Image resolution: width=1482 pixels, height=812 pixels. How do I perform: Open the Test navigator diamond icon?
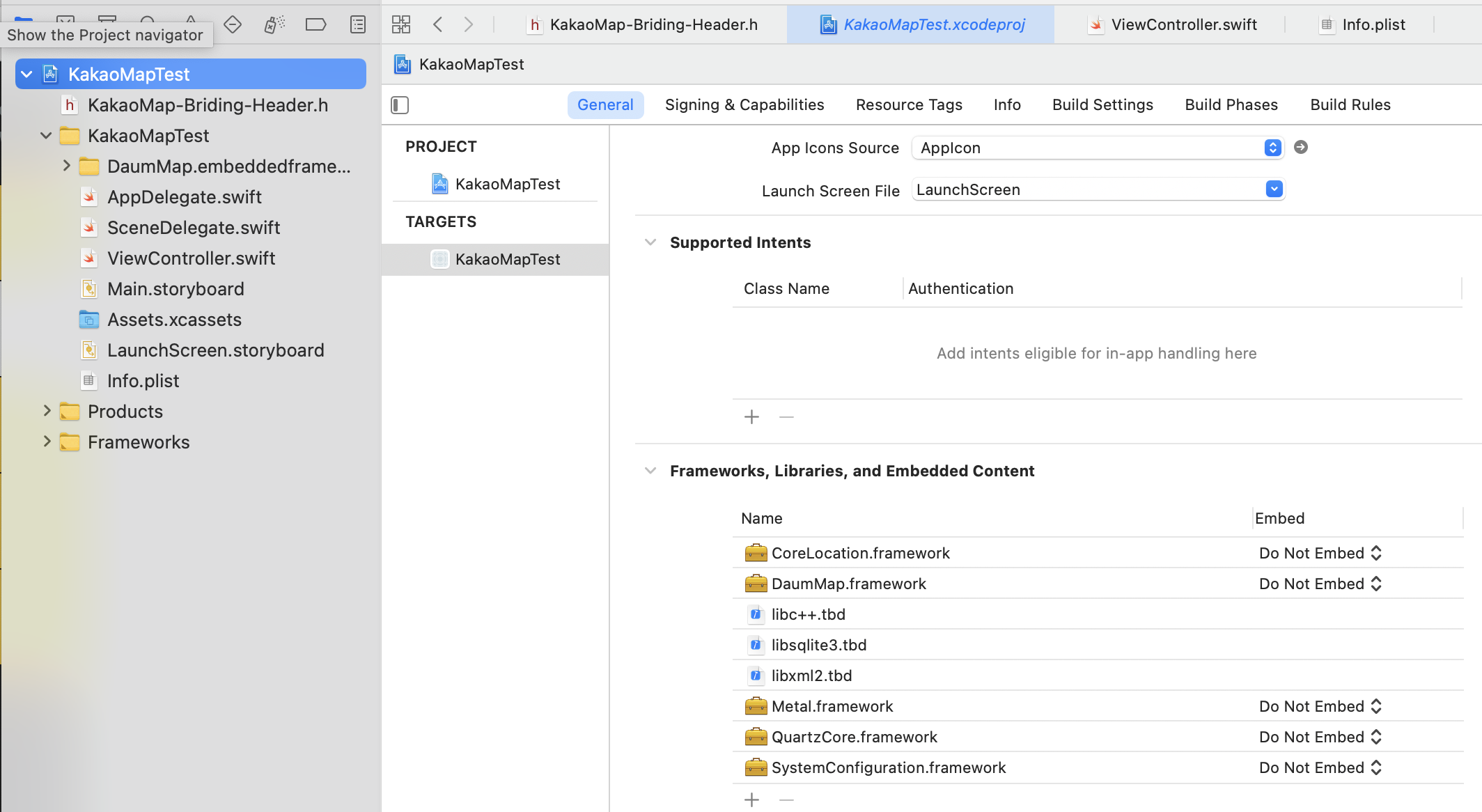coord(233,25)
